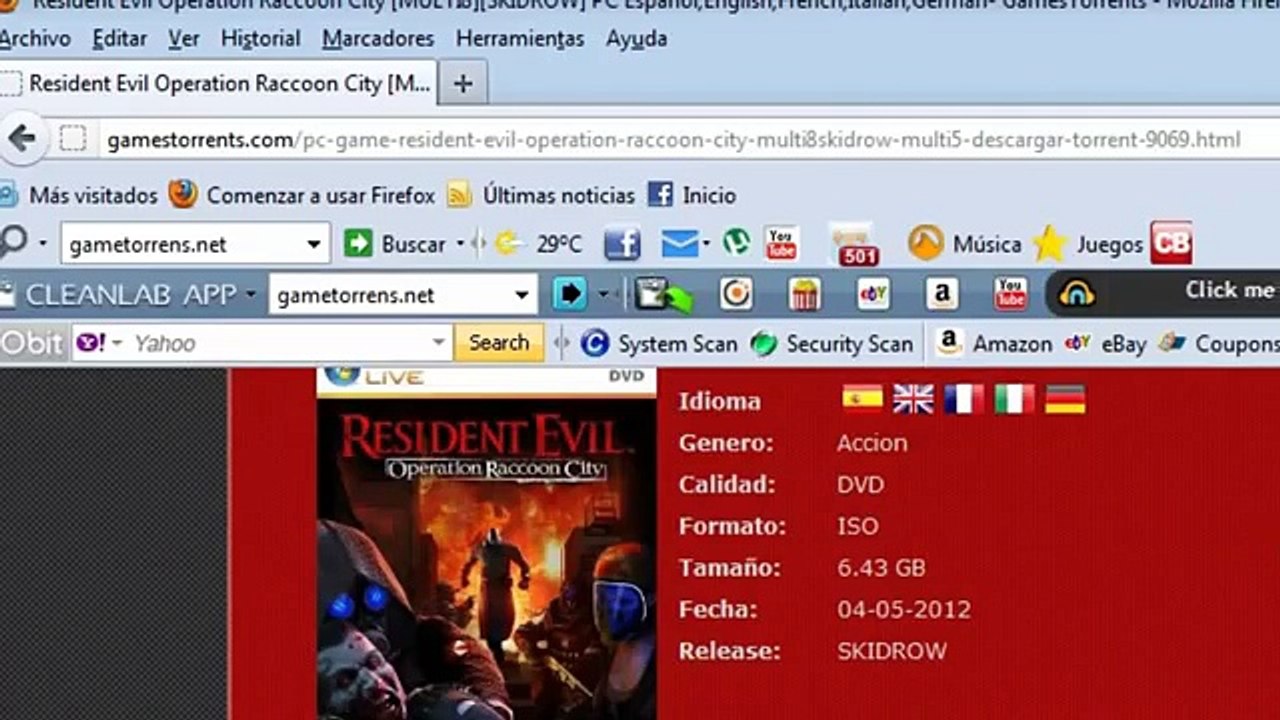
Task: Click the IObit toolbar logo
Action: [x=33, y=343]
